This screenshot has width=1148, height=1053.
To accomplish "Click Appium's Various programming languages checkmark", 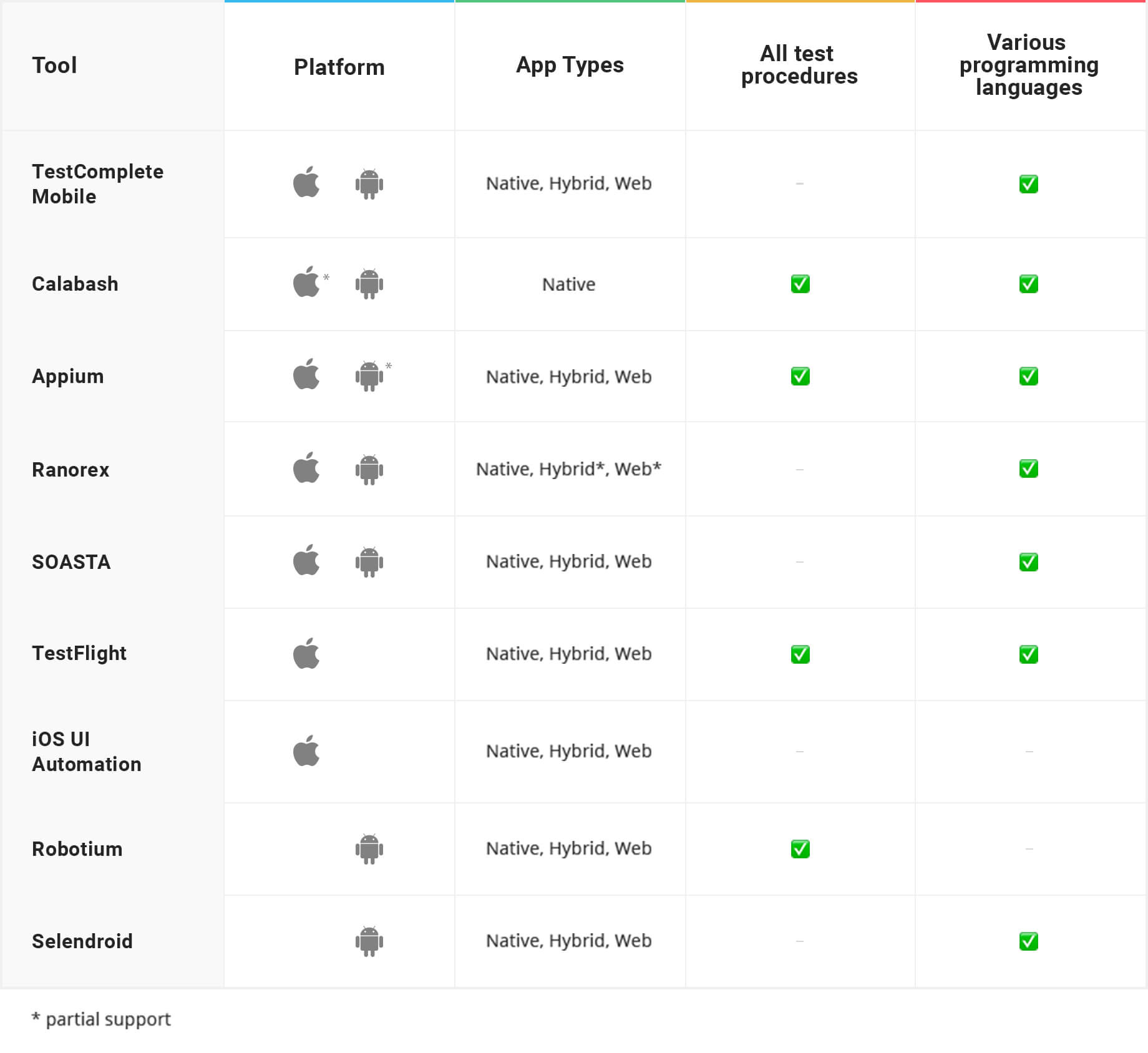I will (1028, 376).
